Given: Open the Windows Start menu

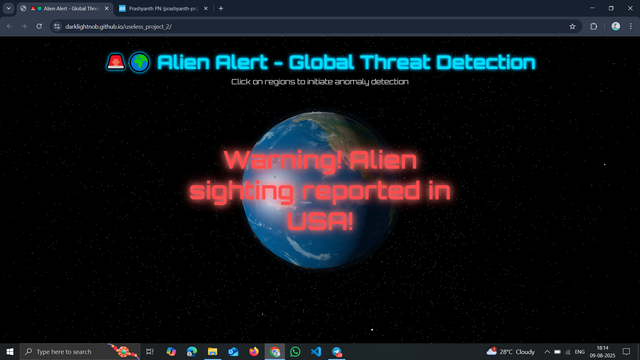Looking at the screenshot, I should pos(10,351).
